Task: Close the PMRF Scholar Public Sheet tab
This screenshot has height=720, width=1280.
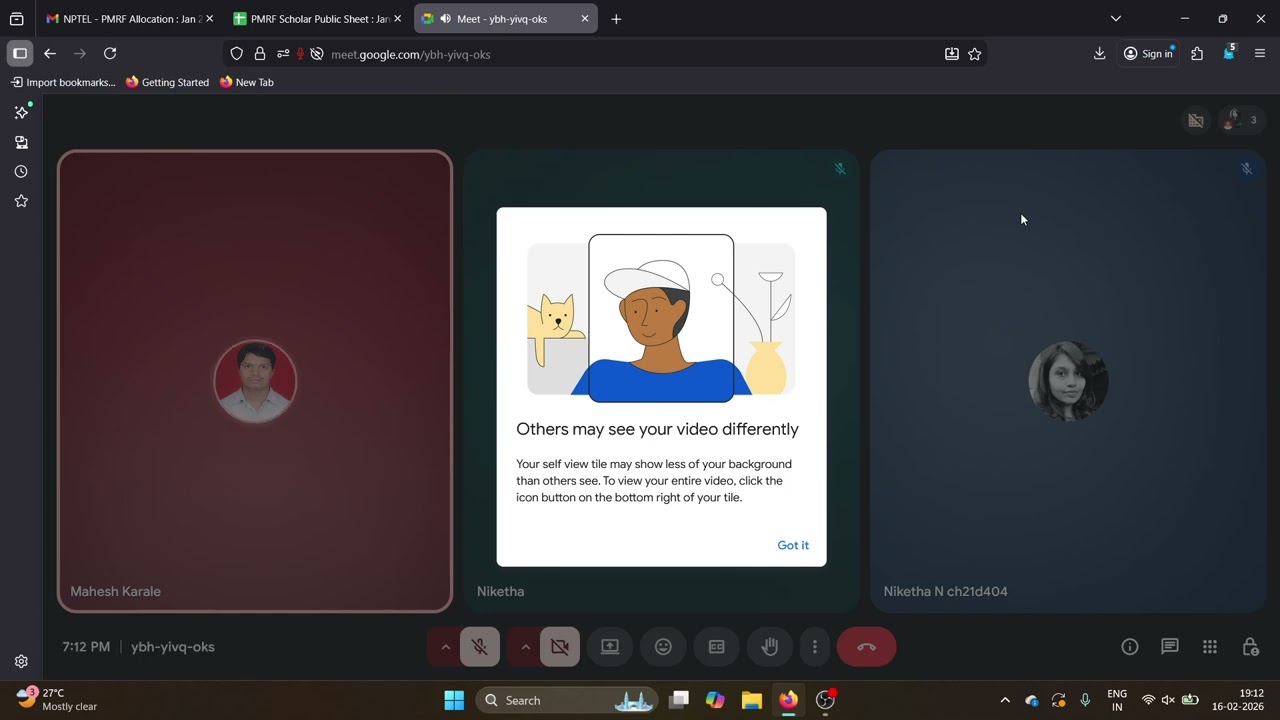Action: pyautogui.click(x=397, y=19)
